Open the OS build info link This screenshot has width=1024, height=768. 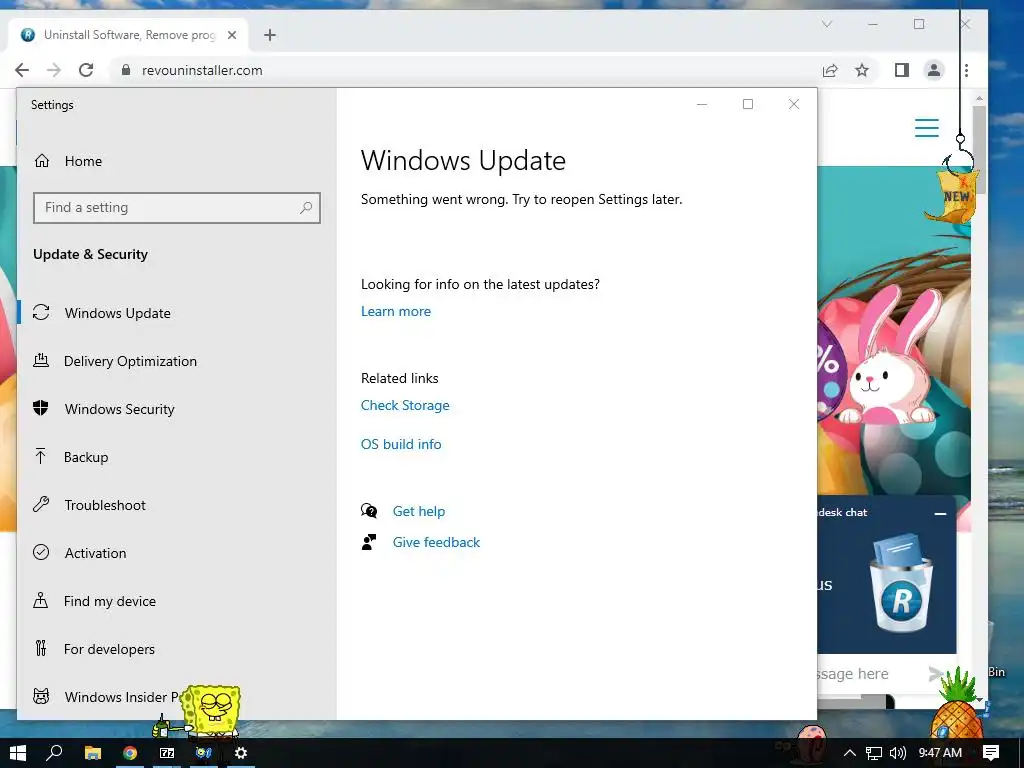coord(401,444)
